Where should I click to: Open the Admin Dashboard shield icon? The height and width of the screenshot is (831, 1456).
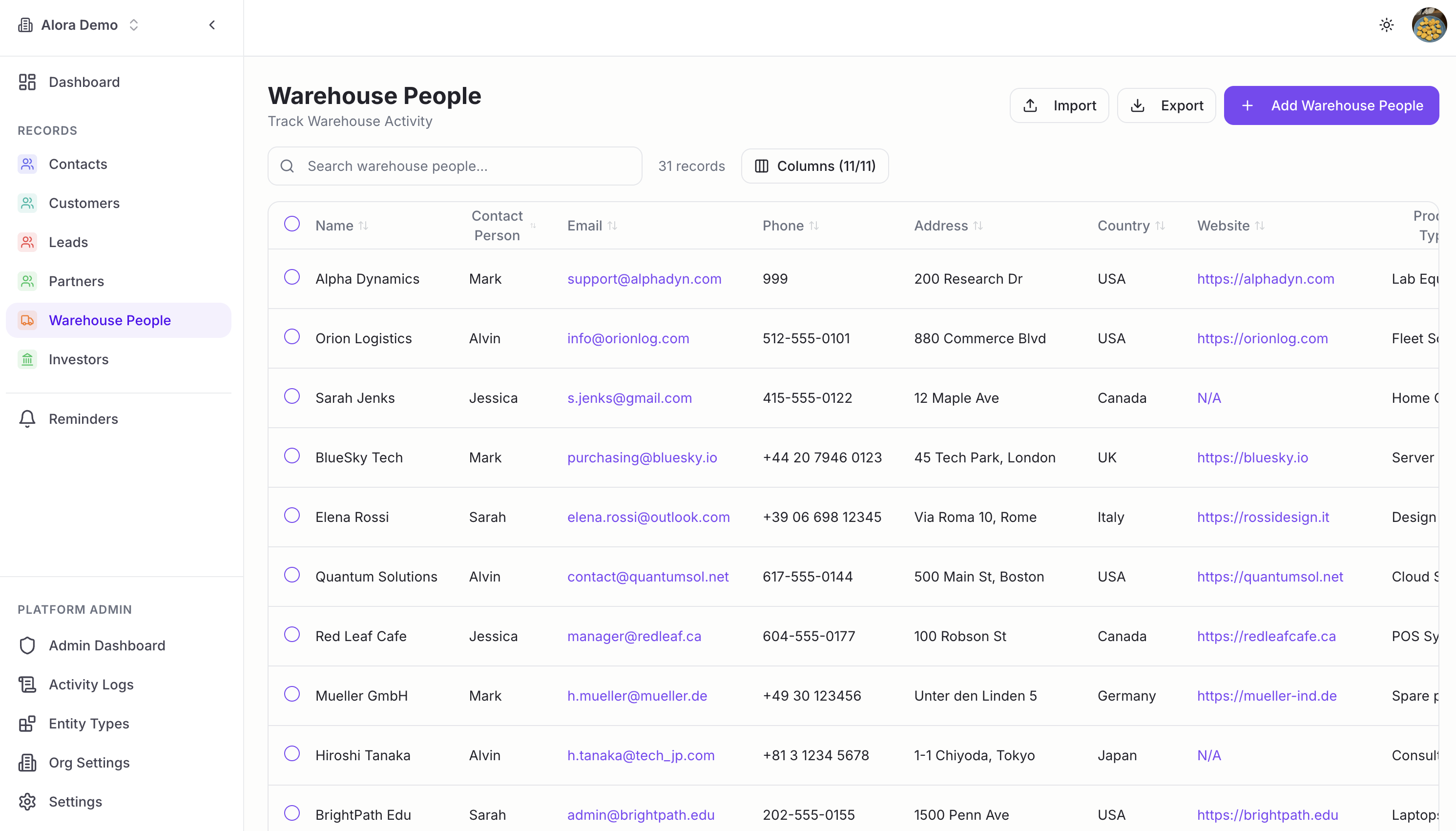pos(27,645)
